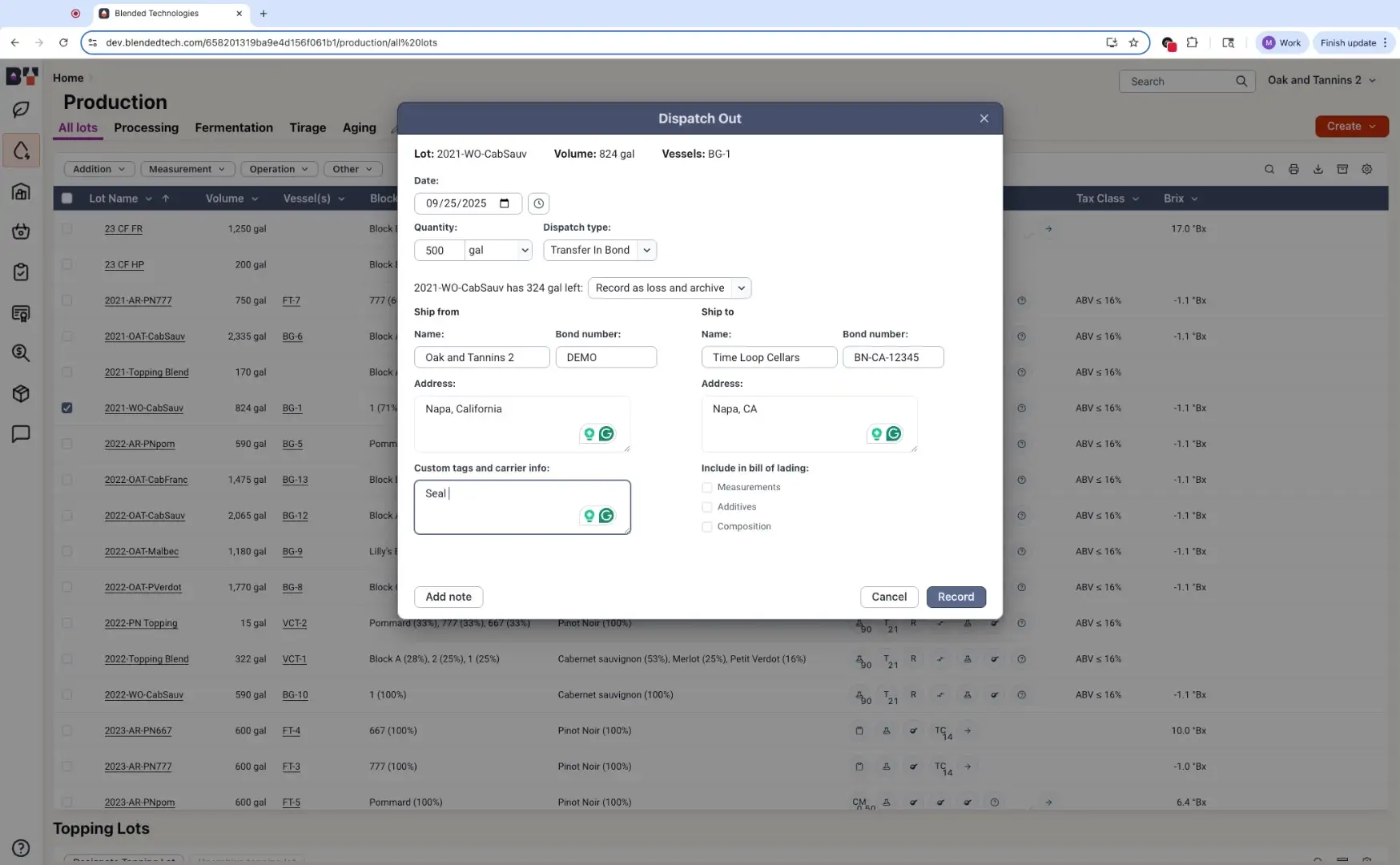
Task: Reload the browser page
Action: coord(63,42)
